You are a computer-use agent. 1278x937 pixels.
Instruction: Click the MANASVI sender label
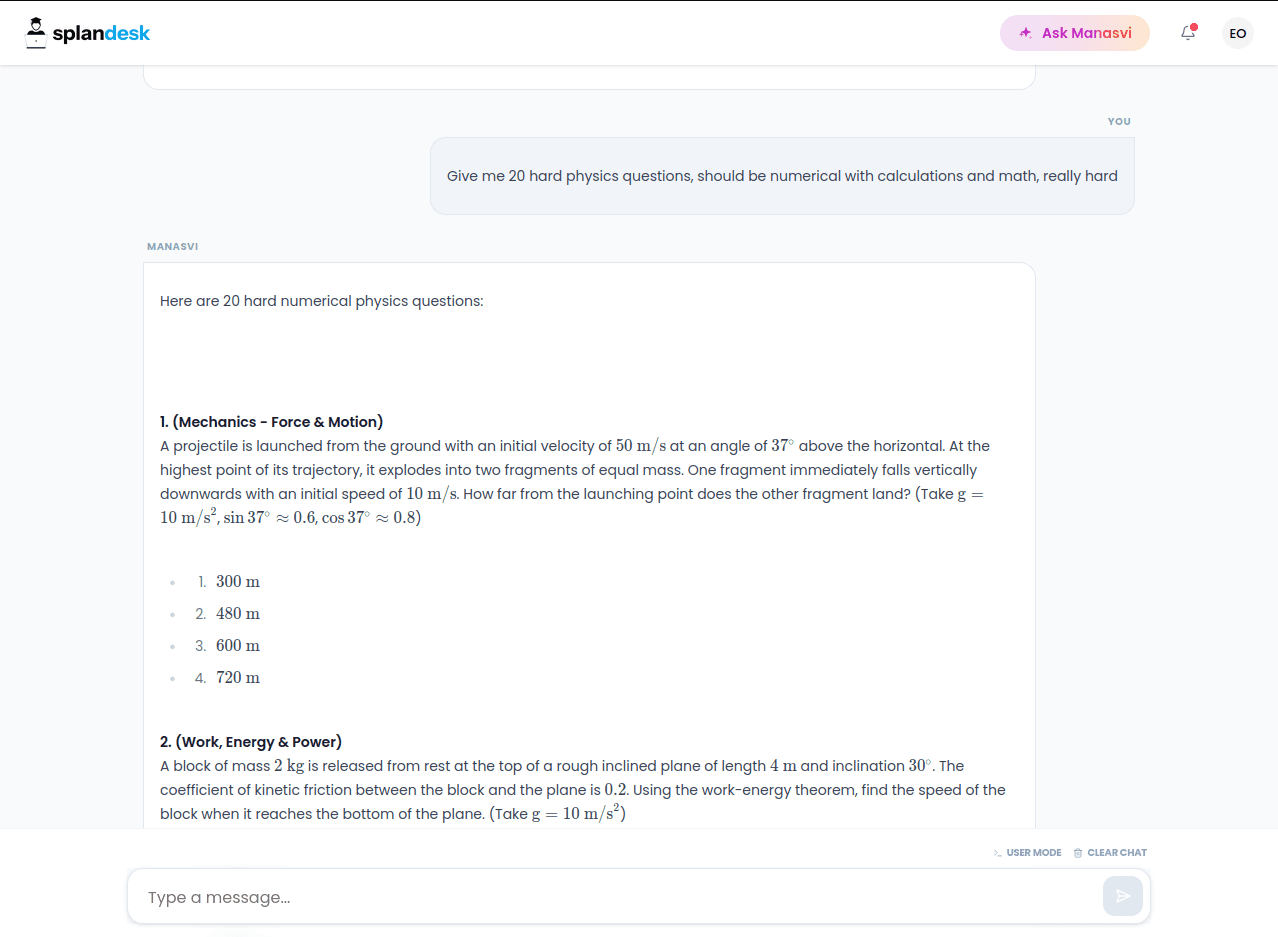172,247
